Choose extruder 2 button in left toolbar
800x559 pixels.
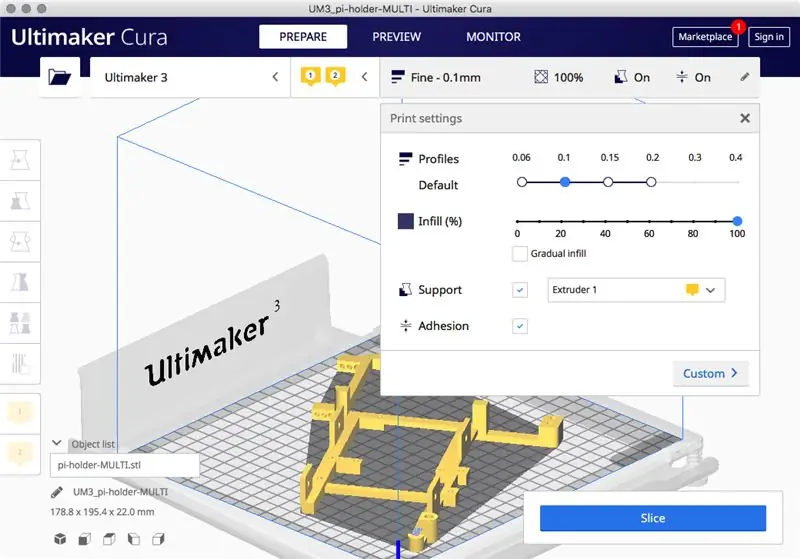click(x=20, y=454)
